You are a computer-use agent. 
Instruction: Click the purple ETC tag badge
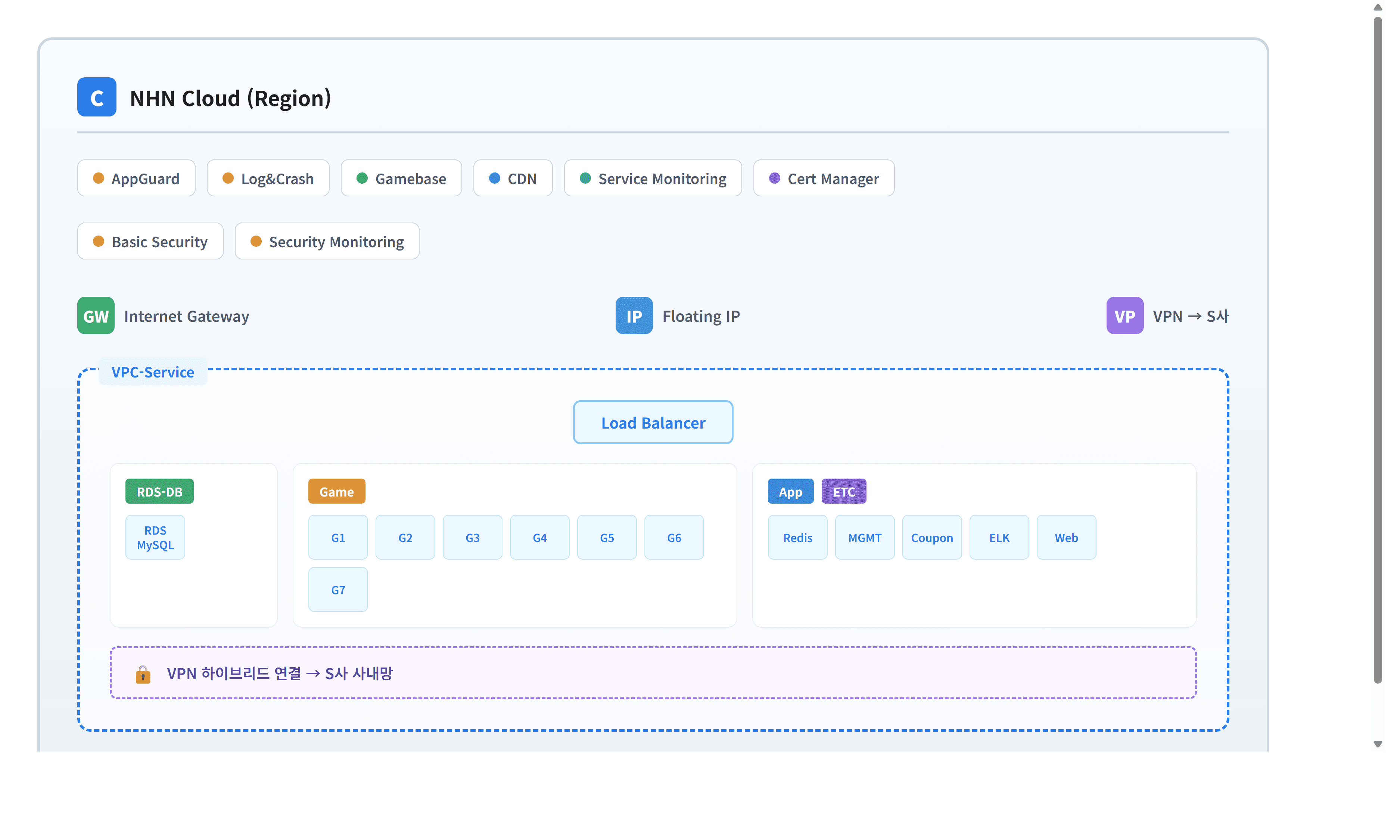843,491
